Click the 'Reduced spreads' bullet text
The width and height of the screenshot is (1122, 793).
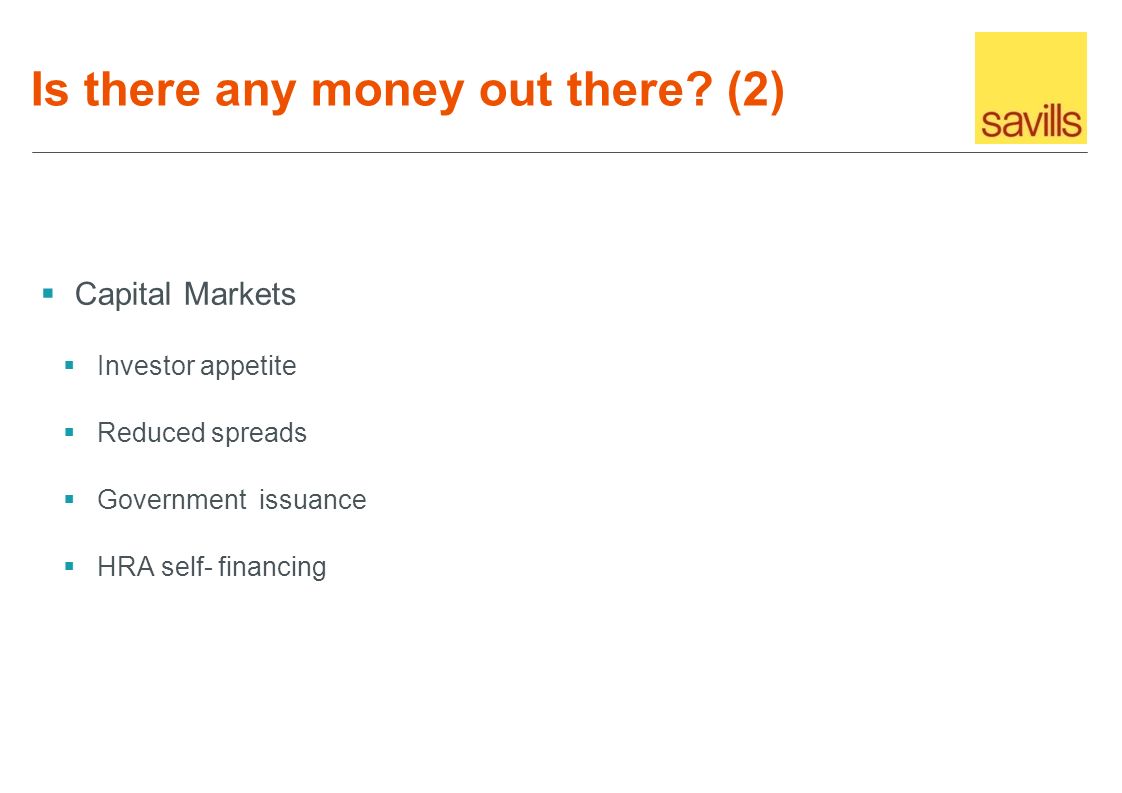point(202,432)
